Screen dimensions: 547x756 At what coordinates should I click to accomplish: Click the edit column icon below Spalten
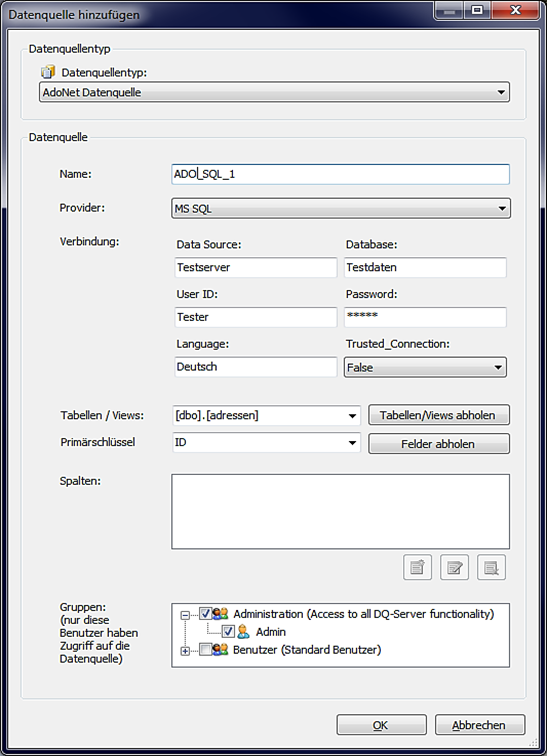click(454, 567)
